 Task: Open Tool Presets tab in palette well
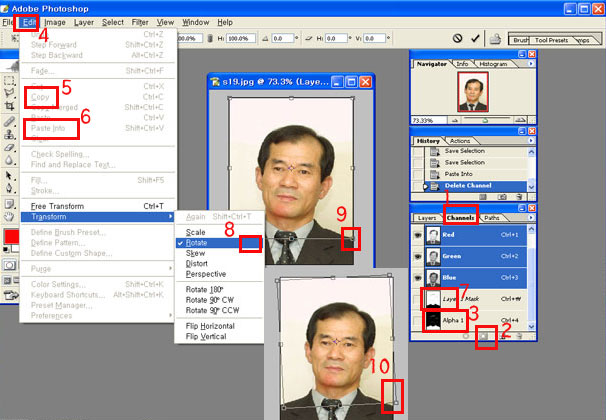551,40
